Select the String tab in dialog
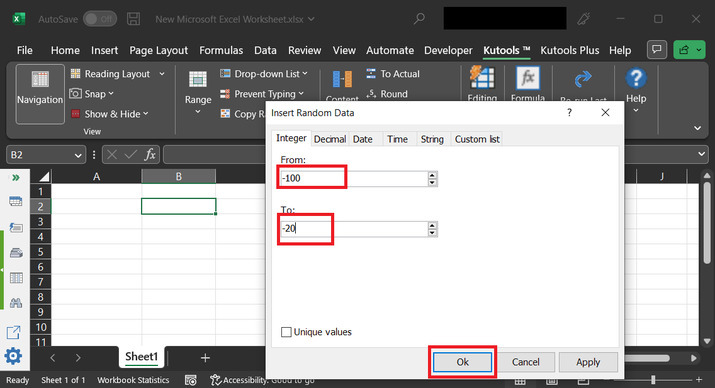715x388 pixels. [432, 139]
